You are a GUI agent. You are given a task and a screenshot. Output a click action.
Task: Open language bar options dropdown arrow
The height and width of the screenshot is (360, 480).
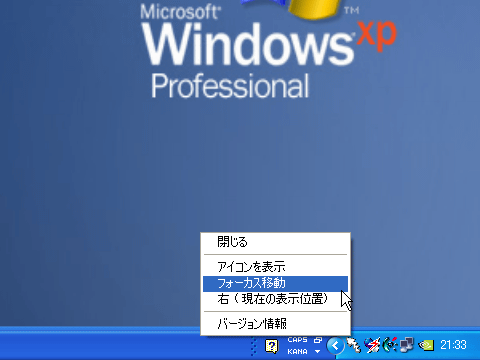pyautogui.click(x=318, y=352)
